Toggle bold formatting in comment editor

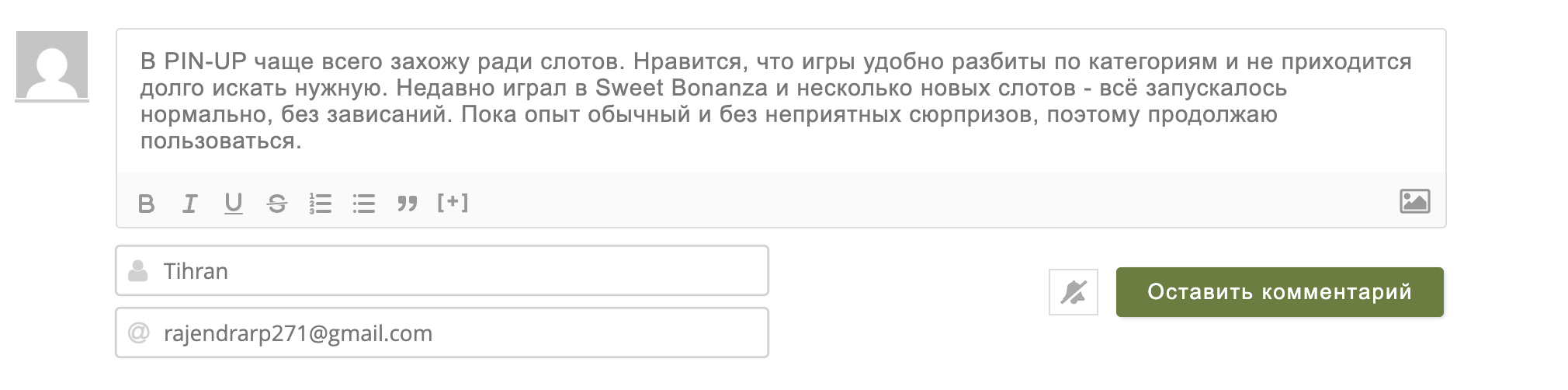point(146,204)
